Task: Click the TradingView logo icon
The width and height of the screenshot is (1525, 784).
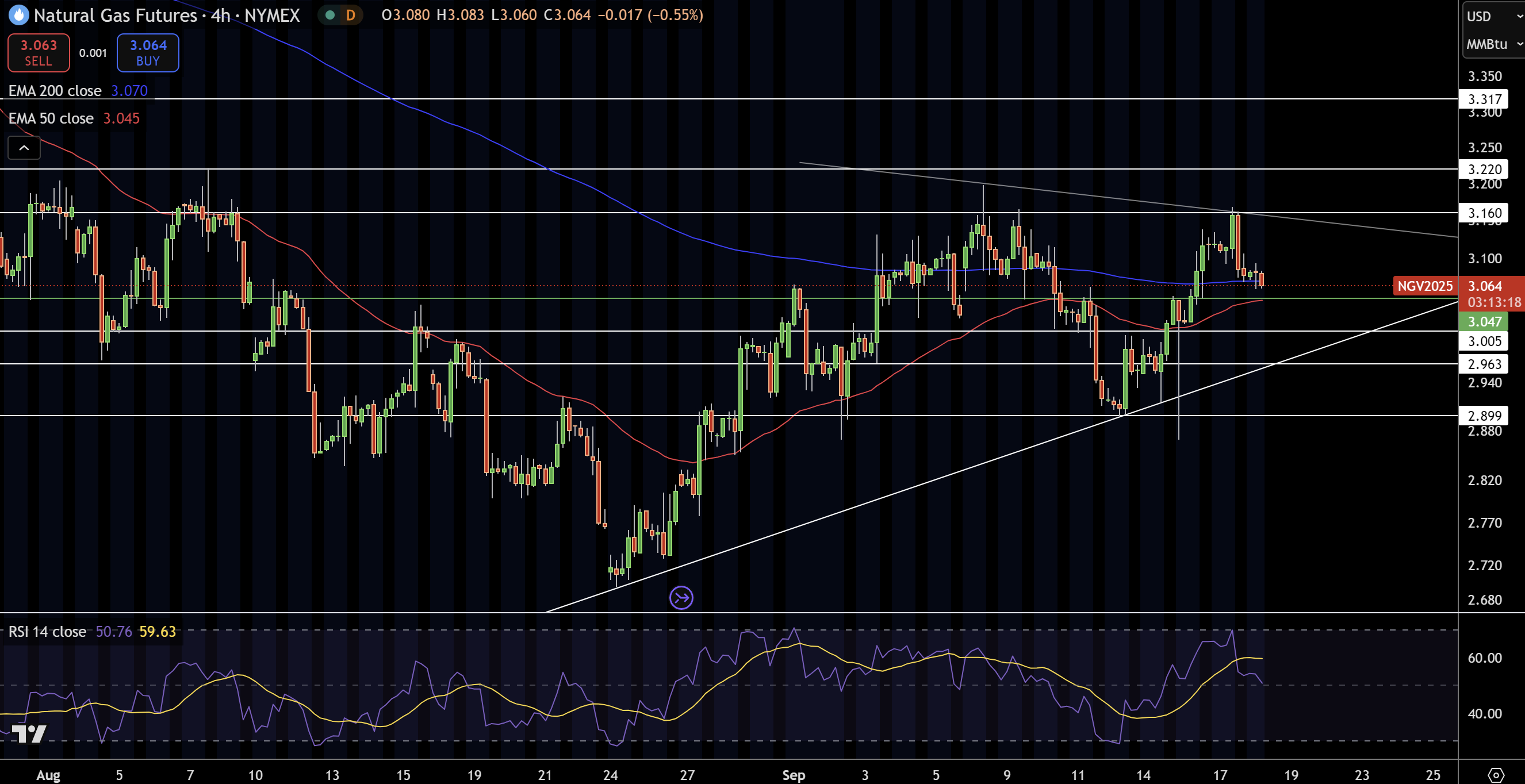Action: click(x=29, y=733)
